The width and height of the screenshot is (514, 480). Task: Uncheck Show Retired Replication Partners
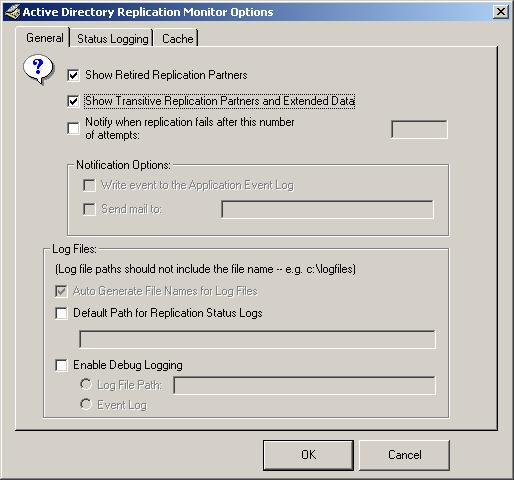[x=73, y=75]
